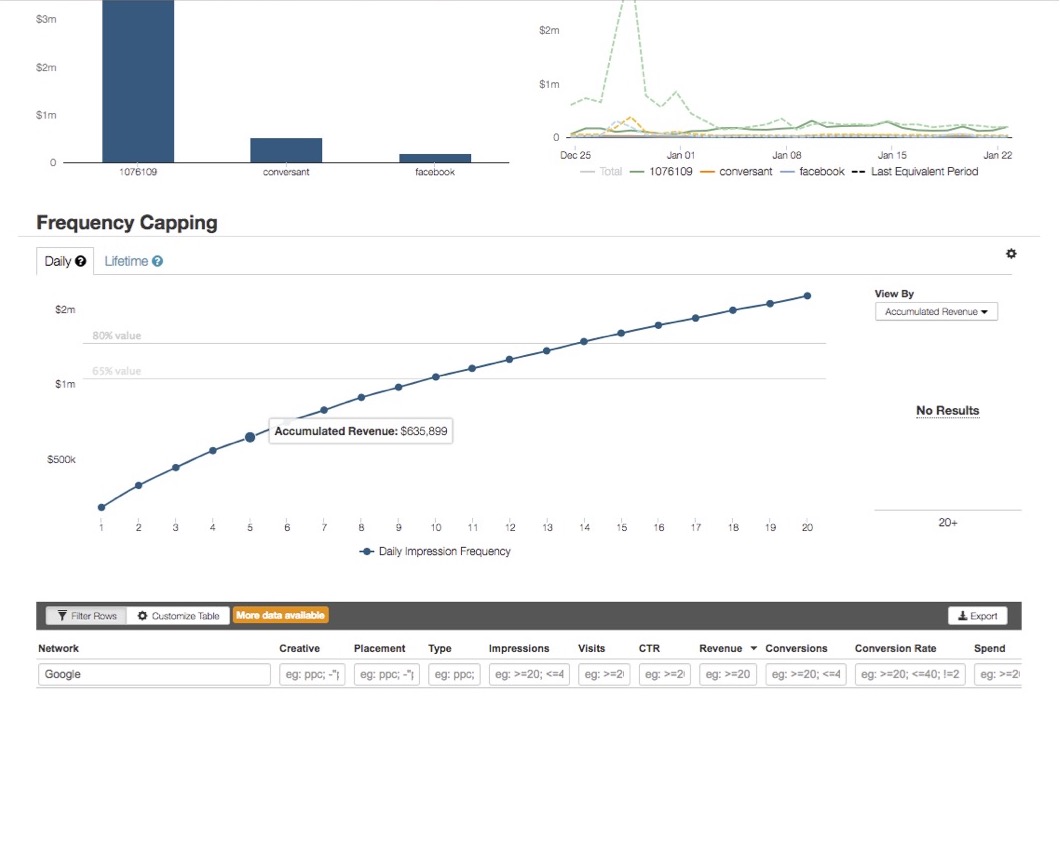Viewport: 1060px width, 841px height.
Task: Click the Placement column filter field
Action: [387, 674]
